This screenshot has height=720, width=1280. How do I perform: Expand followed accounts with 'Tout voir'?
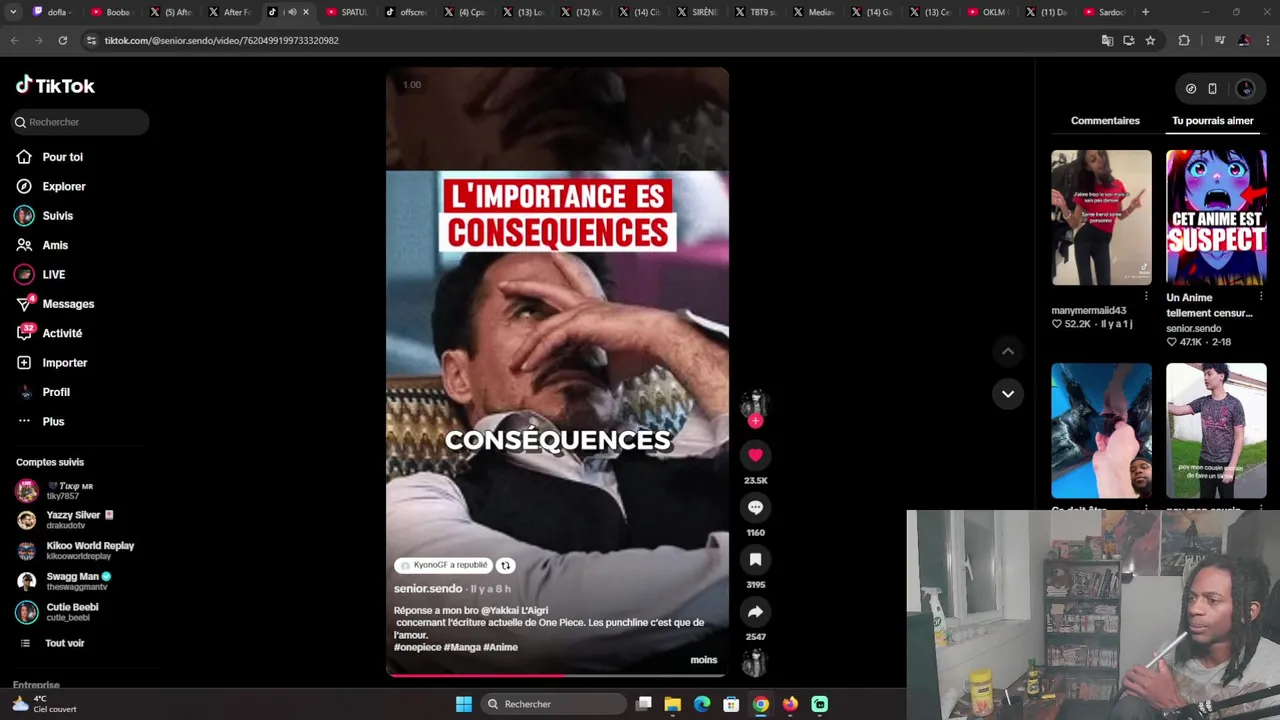coord(64,643)
